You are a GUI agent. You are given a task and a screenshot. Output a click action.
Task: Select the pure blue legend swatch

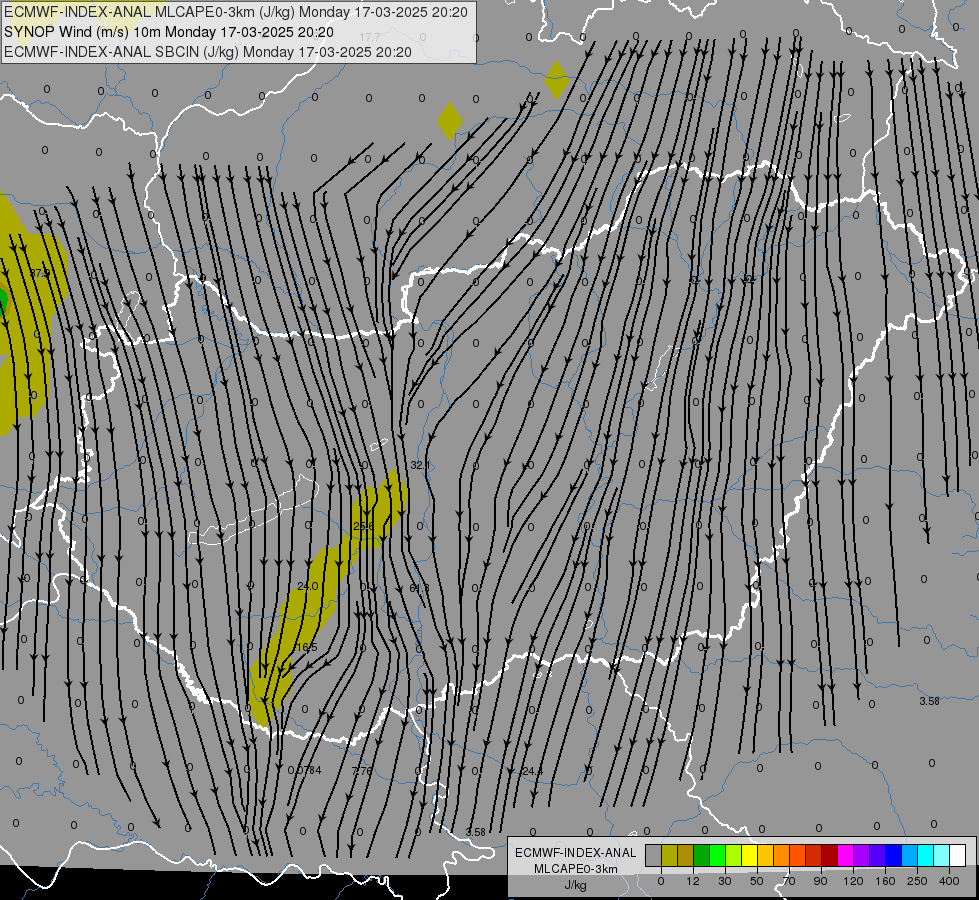[x=894, y=855]
